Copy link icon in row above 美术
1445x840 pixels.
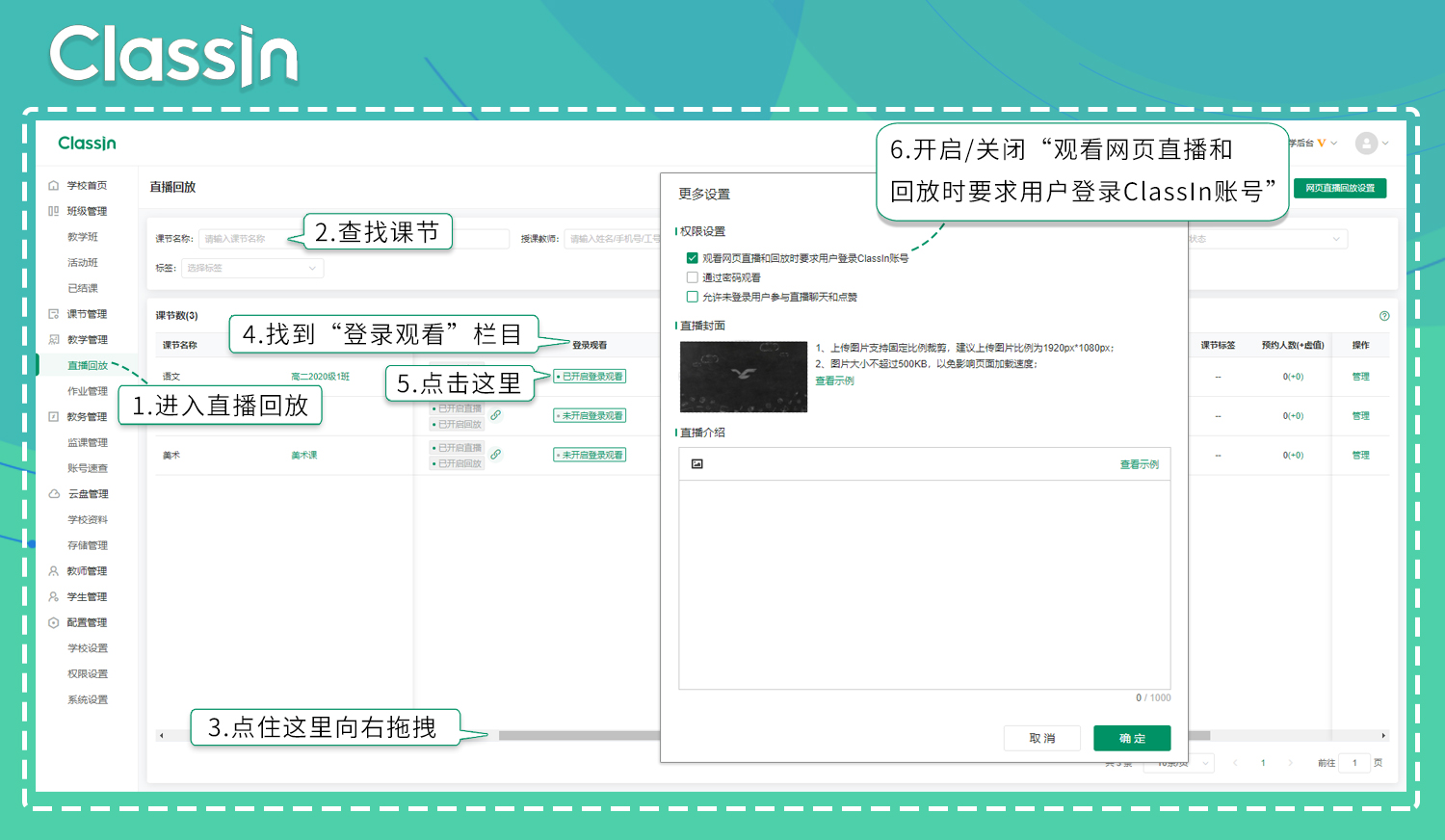(495, 415)
